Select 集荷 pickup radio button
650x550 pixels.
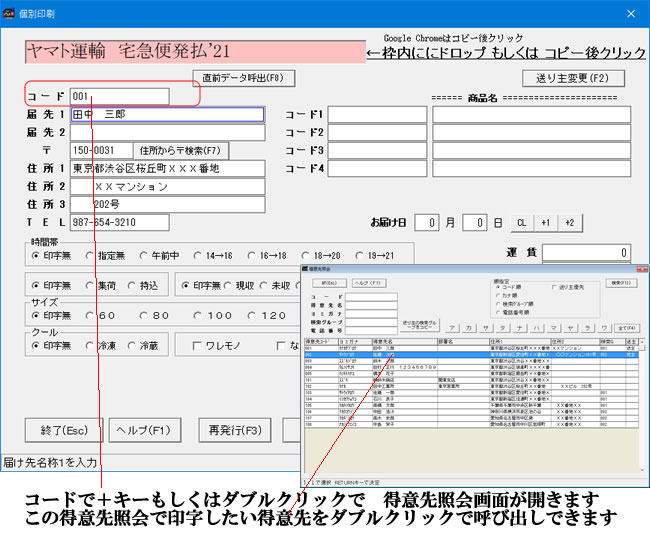click(x=91, y=285)
